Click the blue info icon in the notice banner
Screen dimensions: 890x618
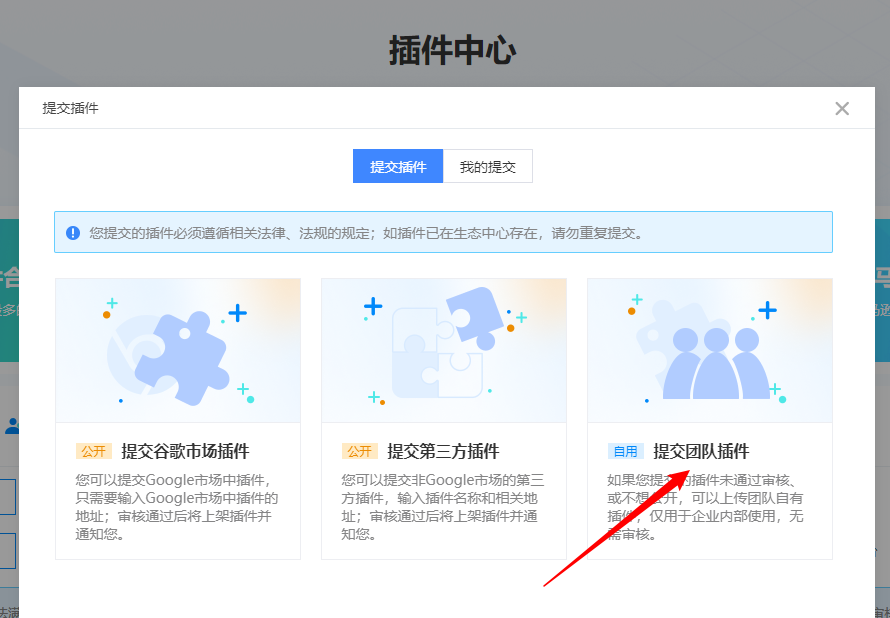coord(73,233)
